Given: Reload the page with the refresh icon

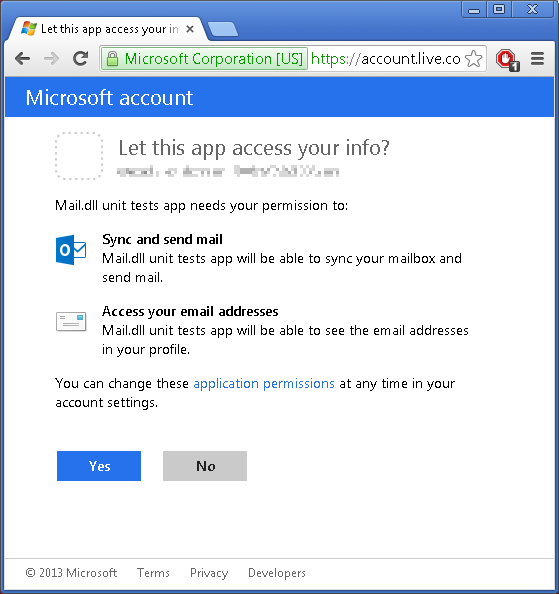Looking at the screenshot, I should 81,58.
